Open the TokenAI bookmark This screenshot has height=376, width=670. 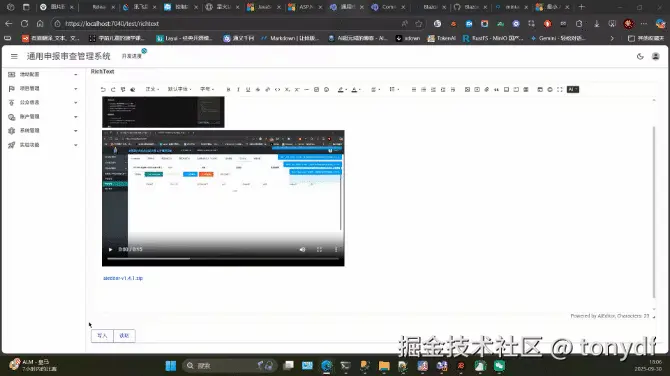click(x=442, y=38)
